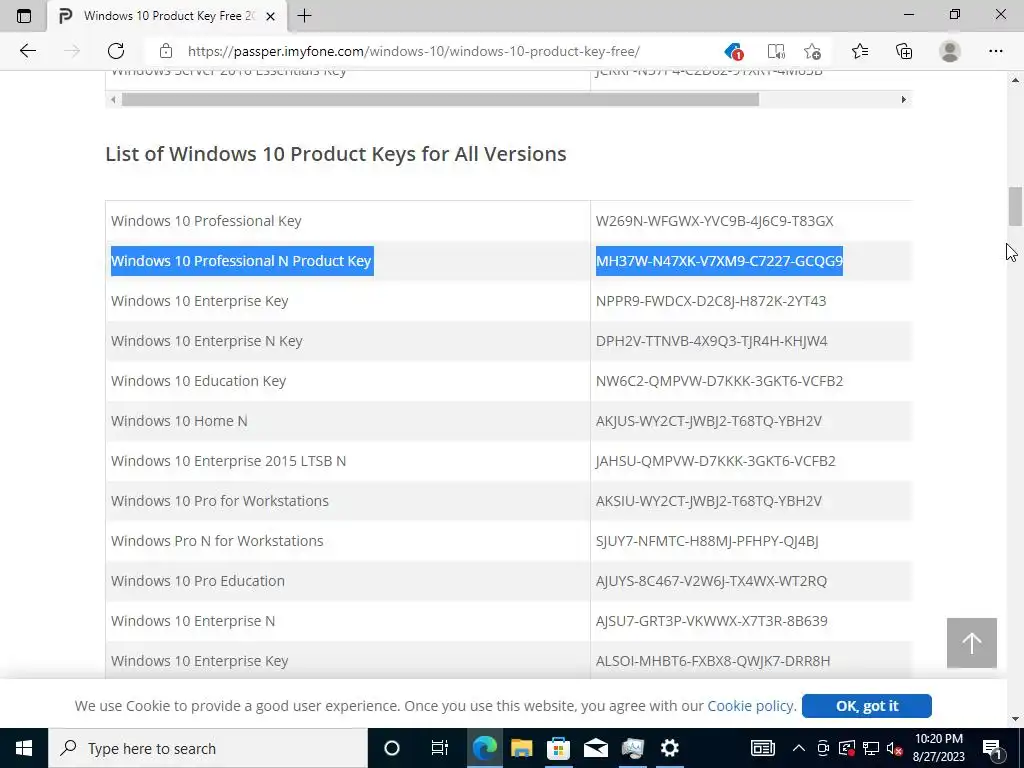Click the key JAHSU-QMPVW-D7KKK-3GKT6-VCFB2
The height and width of the screenshot is (768, 1024).
pos(715,460)
